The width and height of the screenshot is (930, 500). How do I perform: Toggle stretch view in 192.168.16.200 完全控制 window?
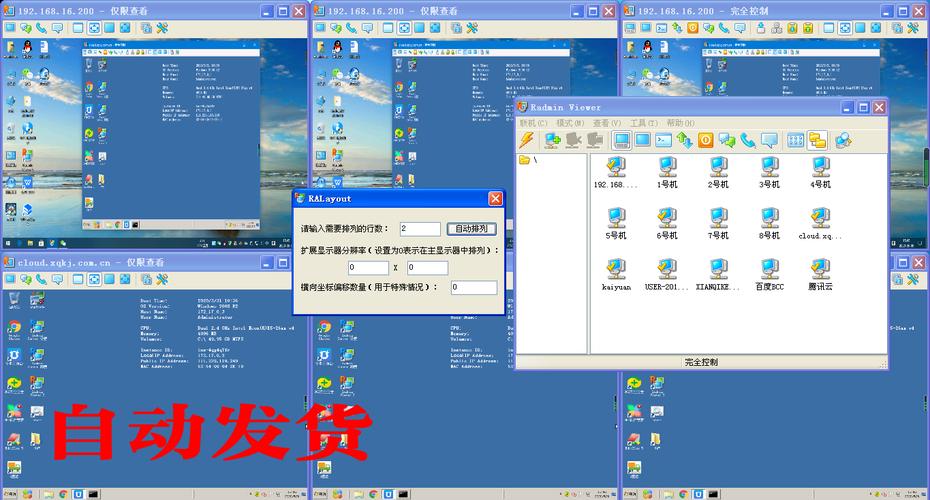[845, 28]
